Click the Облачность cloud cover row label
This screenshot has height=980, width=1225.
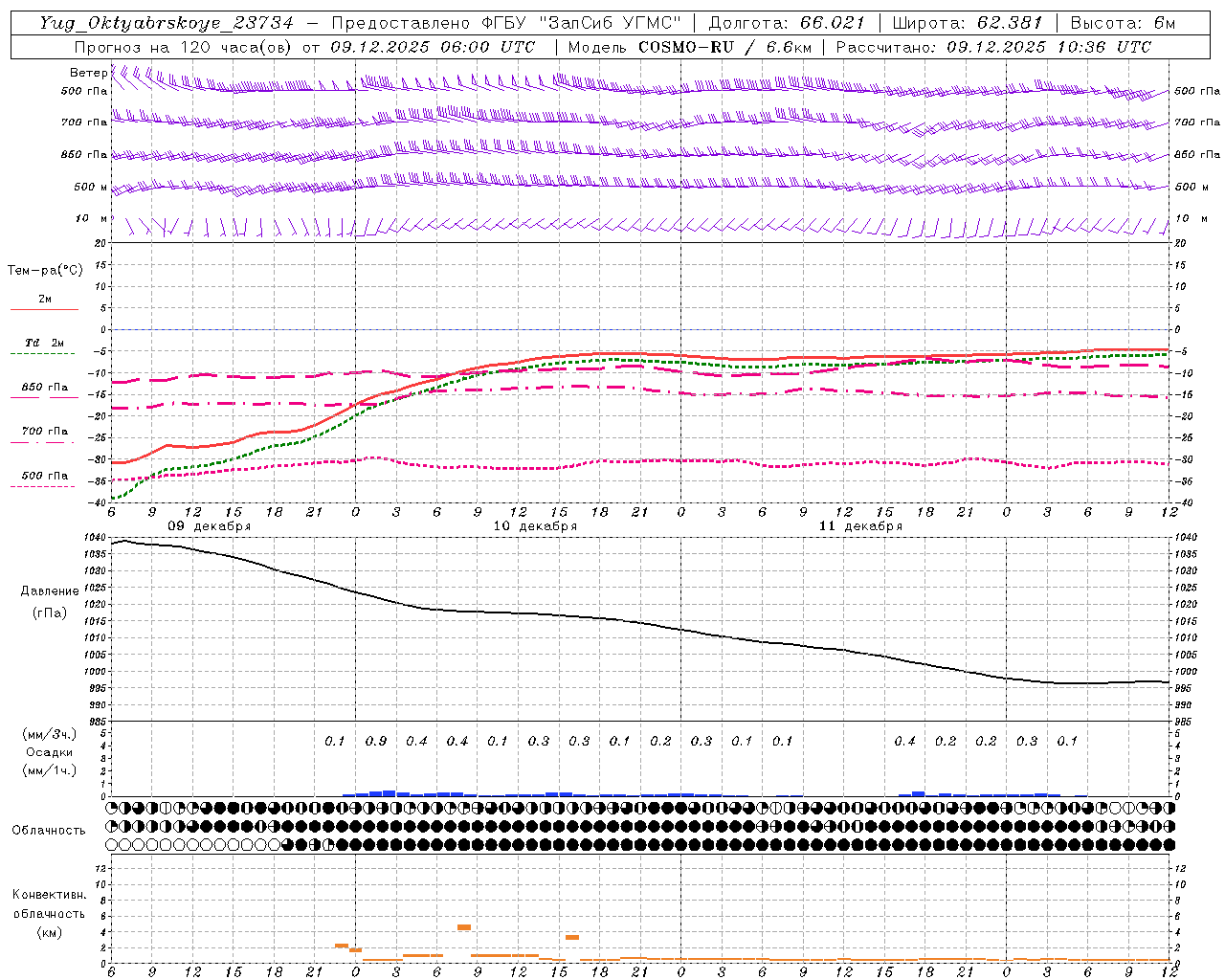49,831
